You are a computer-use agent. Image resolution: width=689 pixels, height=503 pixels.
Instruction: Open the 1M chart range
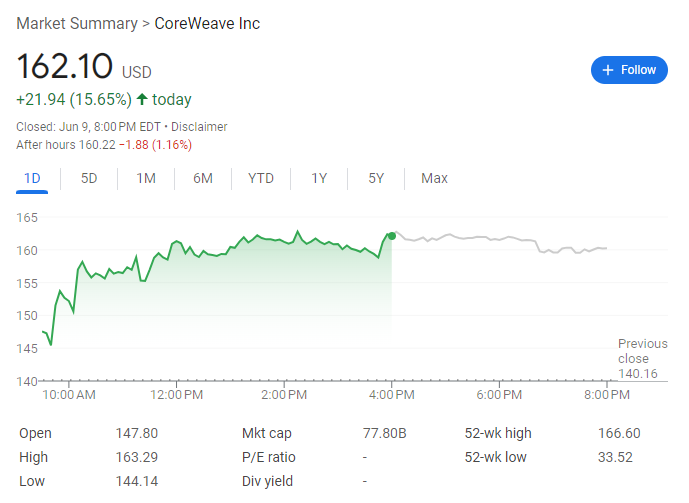tap(146, 178)
